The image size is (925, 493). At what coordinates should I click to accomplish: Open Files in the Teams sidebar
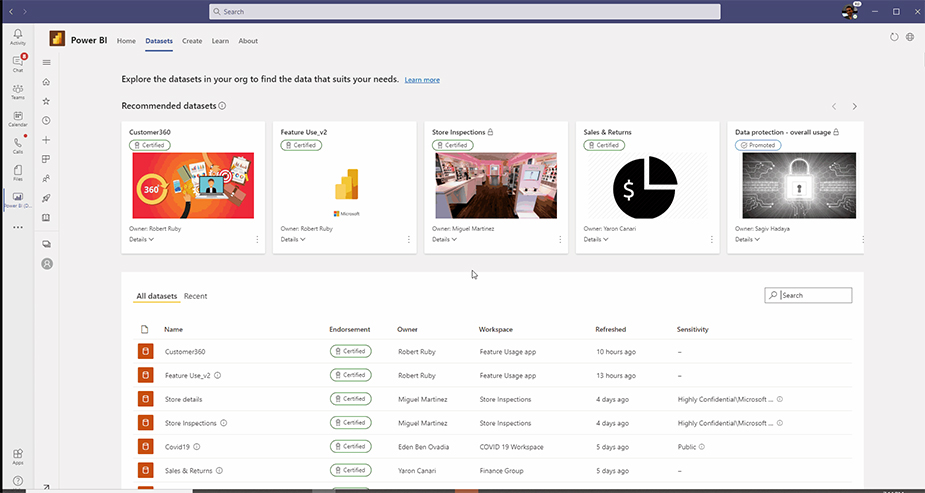tap(18, 173)
